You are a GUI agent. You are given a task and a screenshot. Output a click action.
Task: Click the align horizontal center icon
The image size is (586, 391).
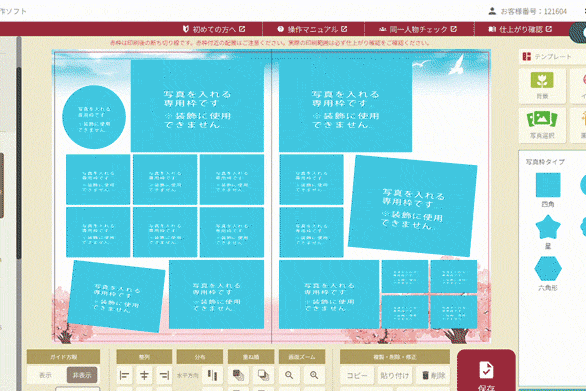(x=144, y=375)
